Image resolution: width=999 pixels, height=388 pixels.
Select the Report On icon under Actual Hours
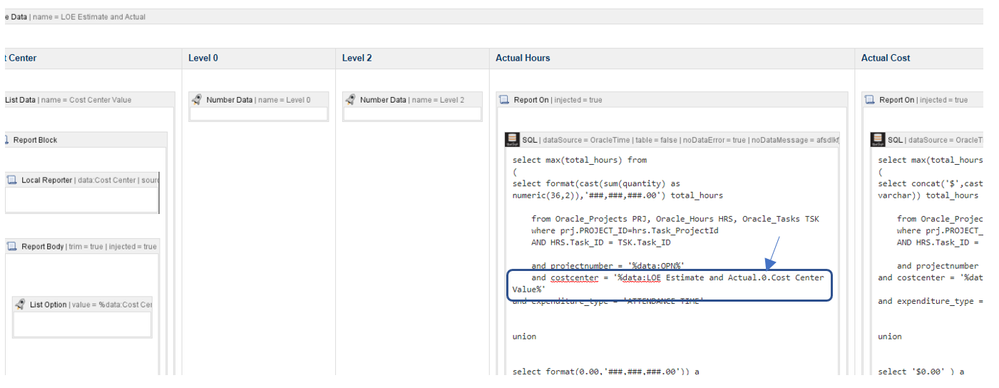[x=504, y=100]
